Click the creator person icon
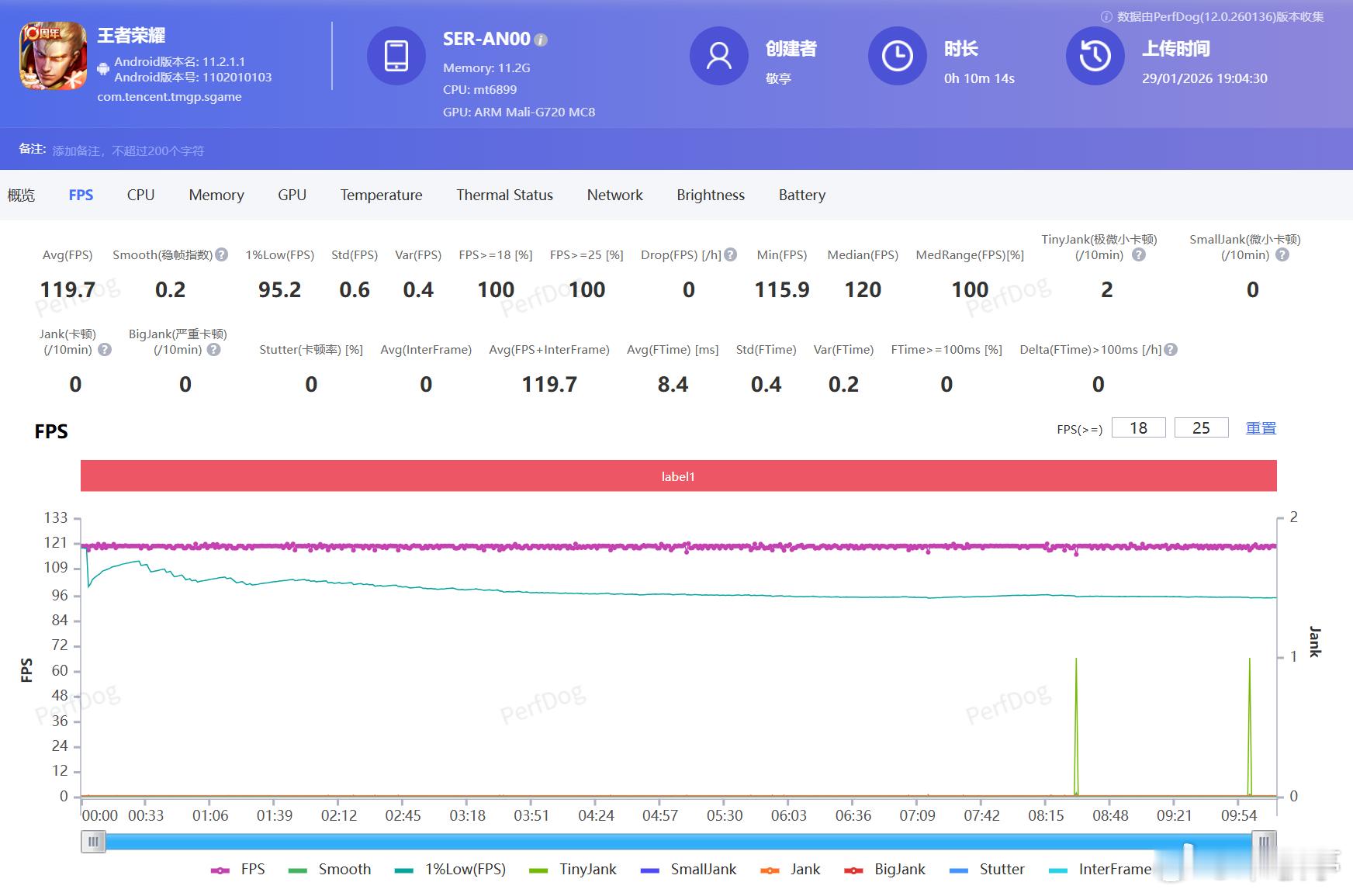 coord(718,56)
